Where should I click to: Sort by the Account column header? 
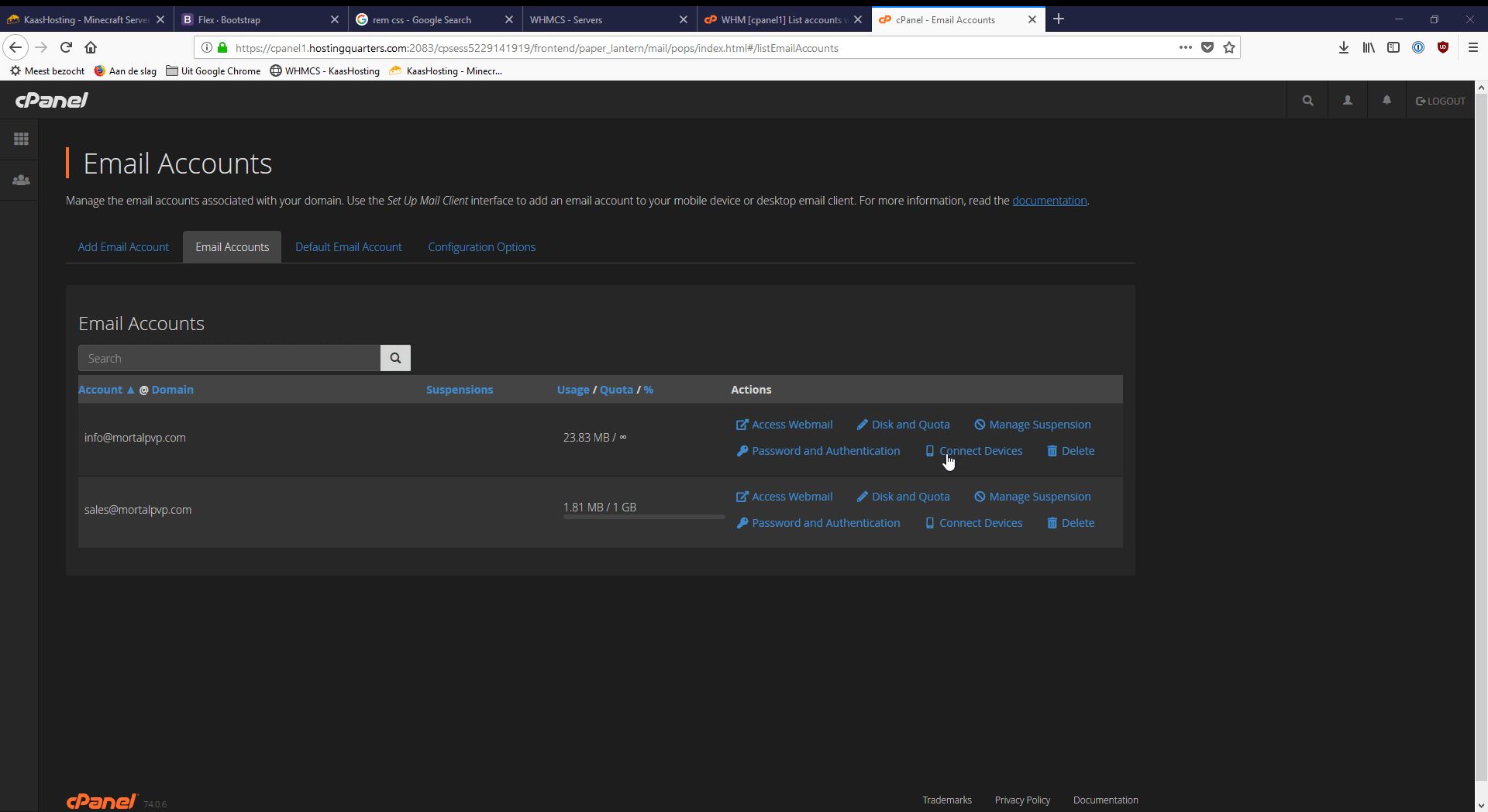click(101, 390)
